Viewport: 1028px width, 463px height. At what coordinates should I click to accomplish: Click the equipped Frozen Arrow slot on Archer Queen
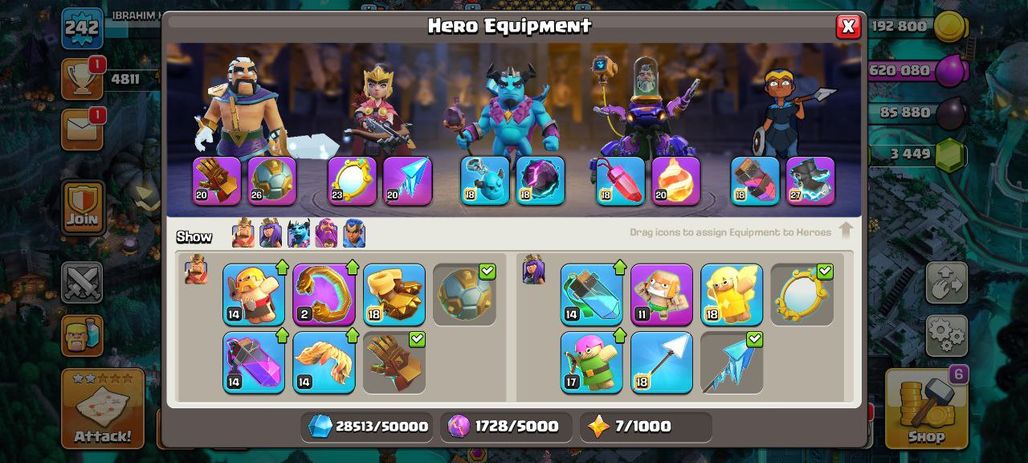click(x=407, y=181)
